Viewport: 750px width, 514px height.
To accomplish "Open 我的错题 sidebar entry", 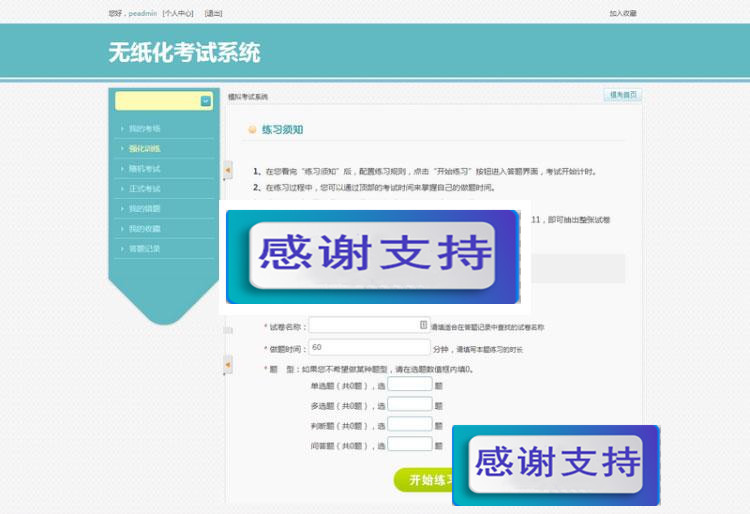I will (145, 209).
